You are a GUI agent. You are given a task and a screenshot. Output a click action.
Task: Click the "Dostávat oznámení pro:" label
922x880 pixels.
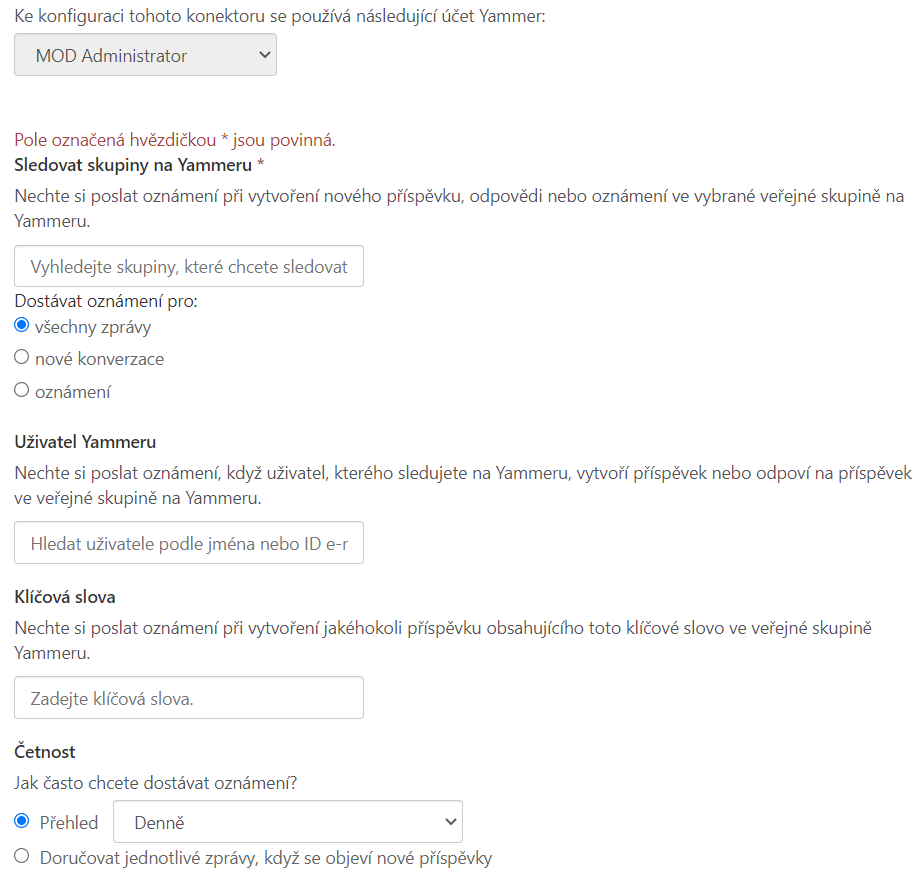[x=106, y=300]
